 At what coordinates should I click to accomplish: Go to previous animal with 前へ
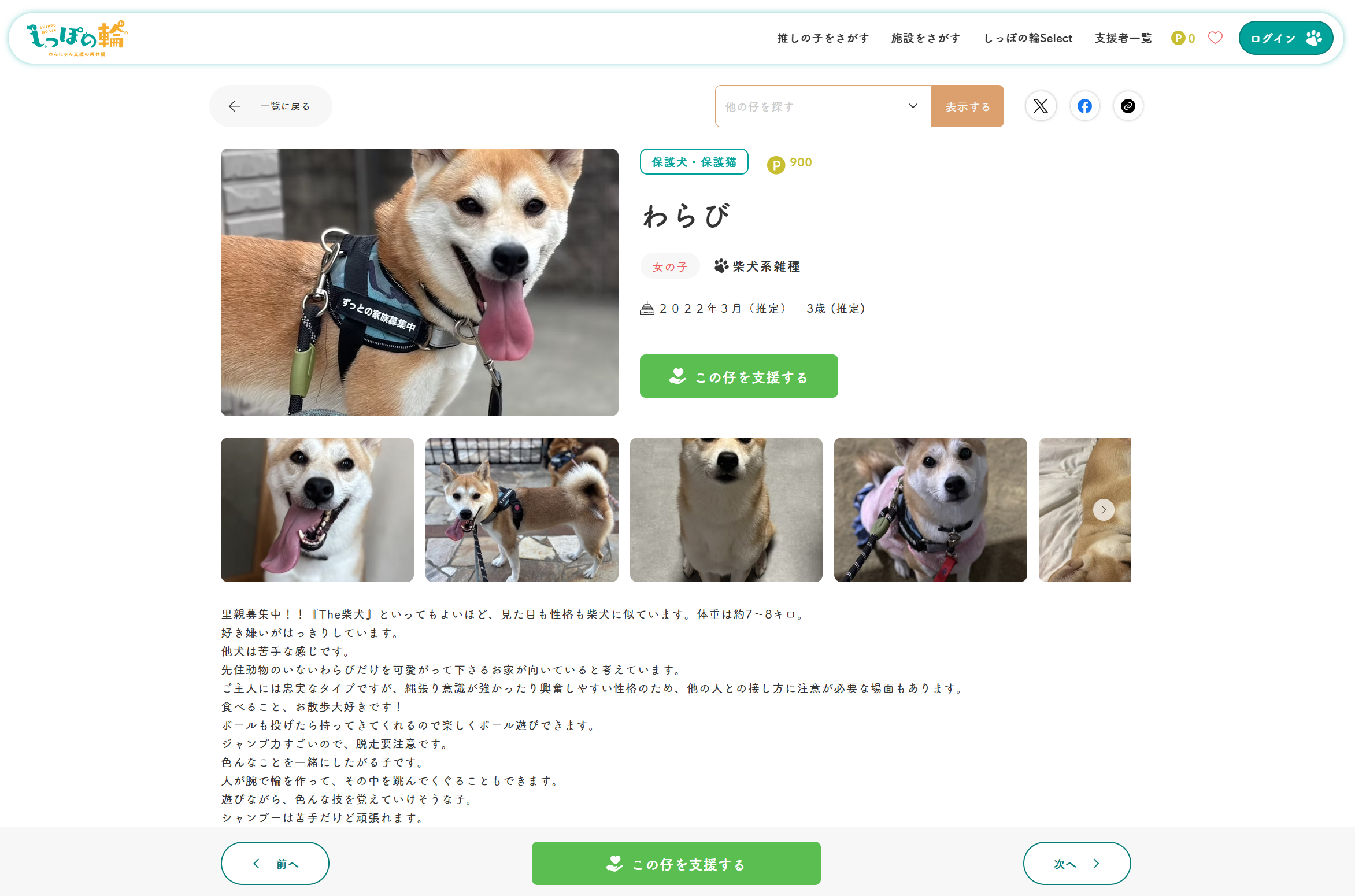coord(275,863)
